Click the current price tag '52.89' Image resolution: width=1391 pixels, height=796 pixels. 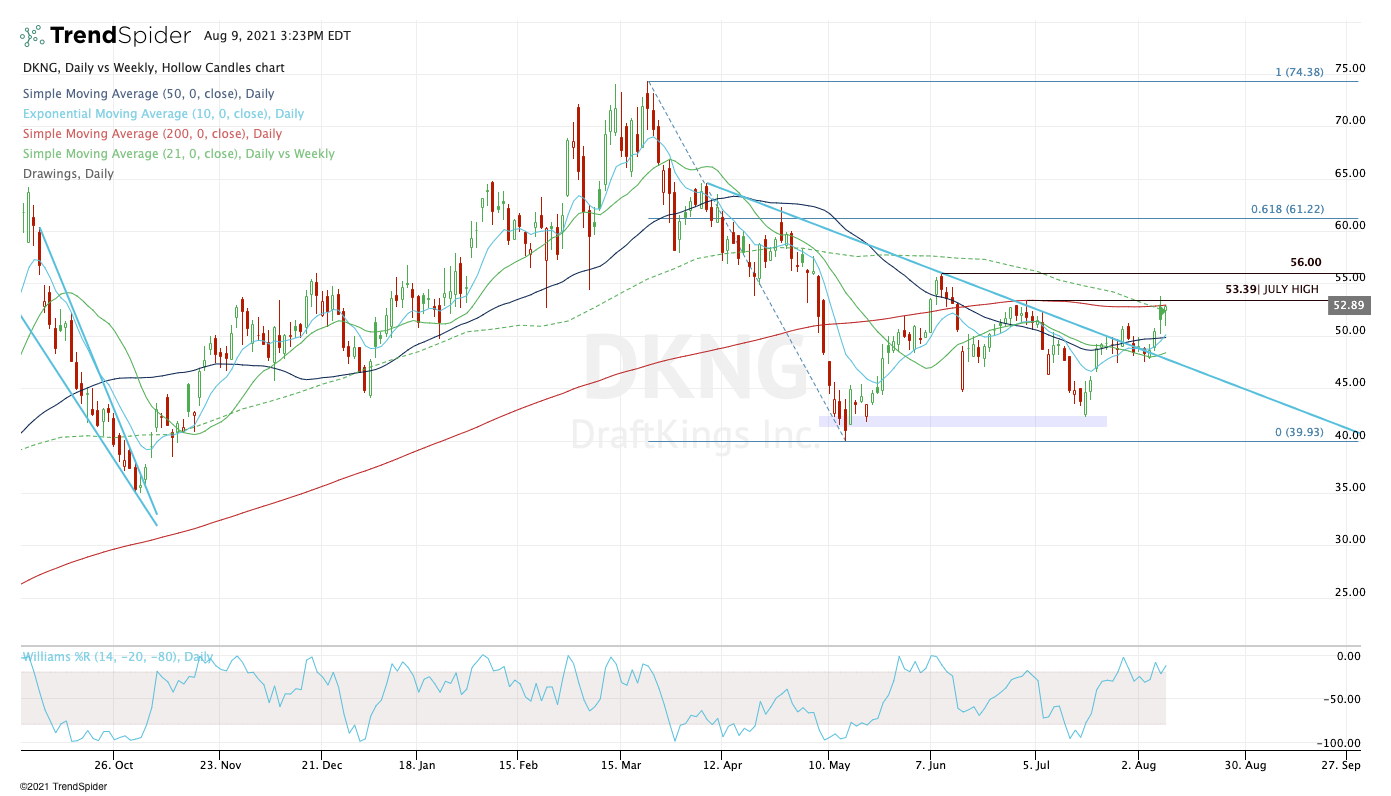pyautogui.click(x=1348, y=305)
